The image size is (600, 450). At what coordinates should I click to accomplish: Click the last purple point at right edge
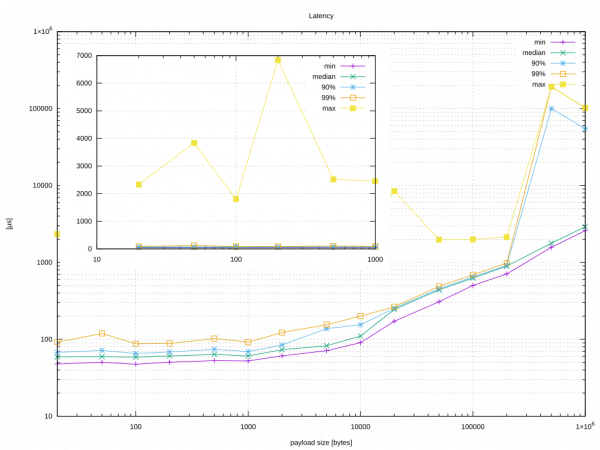click(x=586, y=229)
